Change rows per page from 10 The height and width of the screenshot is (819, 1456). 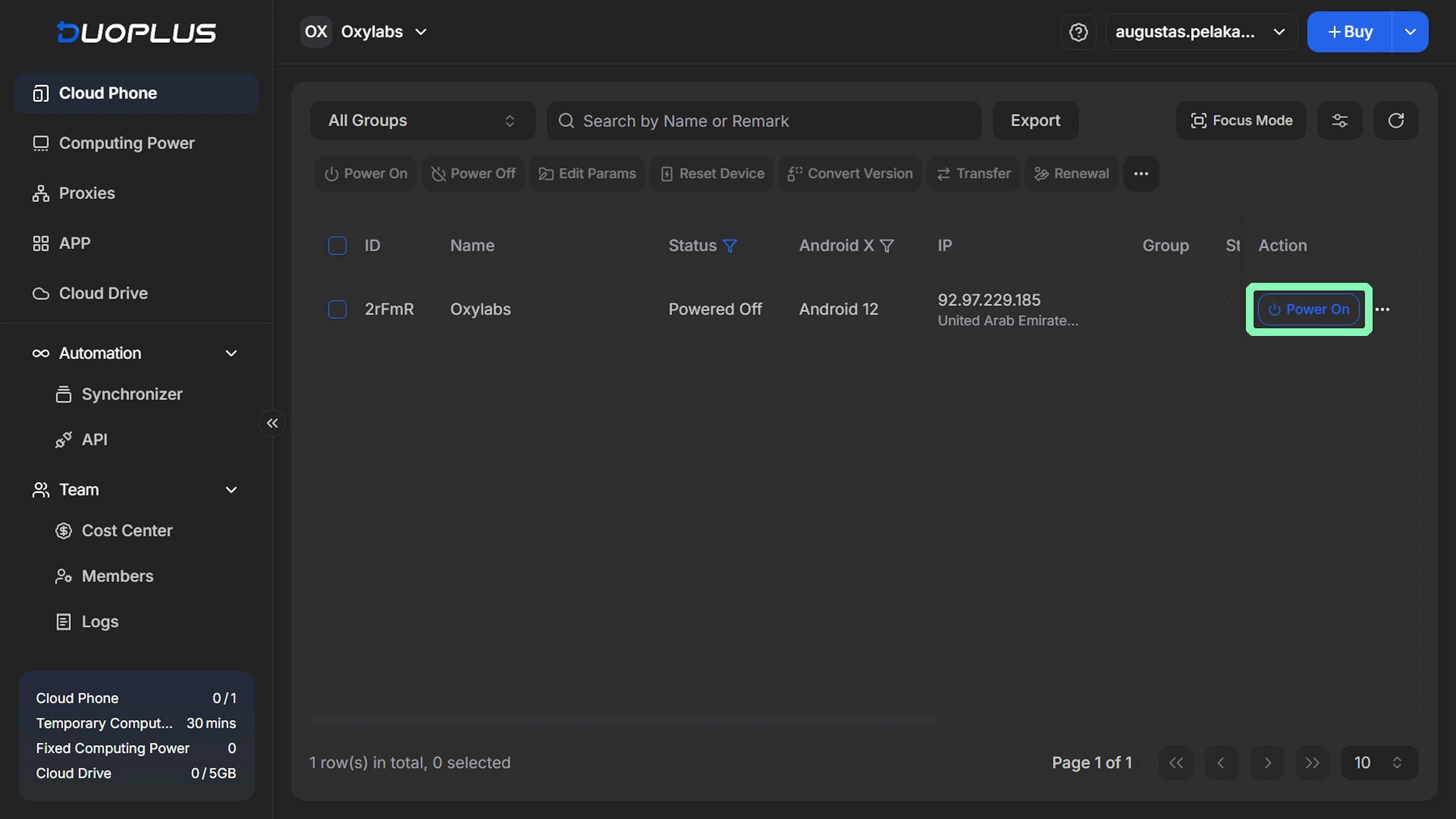point(1380,763)
